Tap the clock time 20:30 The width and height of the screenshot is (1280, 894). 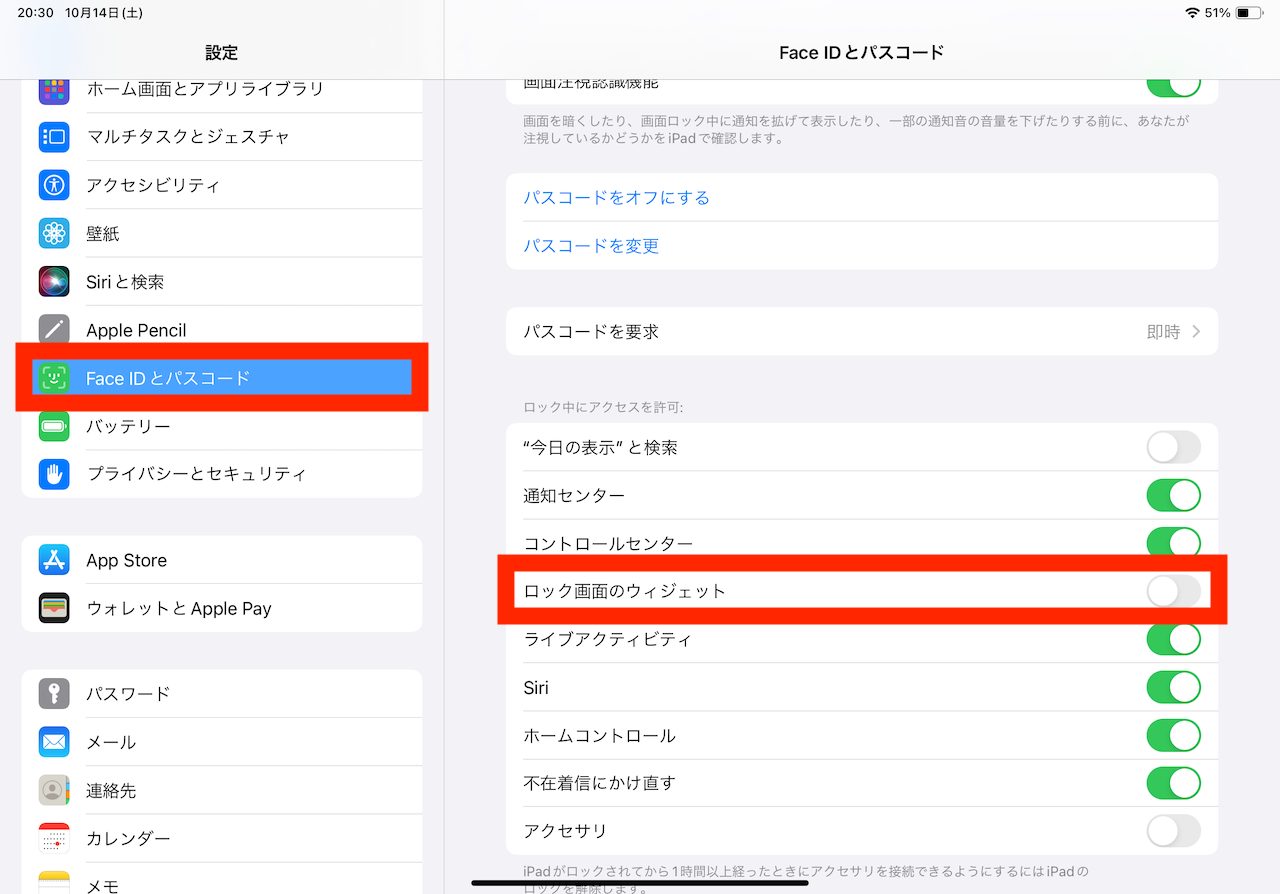click(x=36, y=13)
